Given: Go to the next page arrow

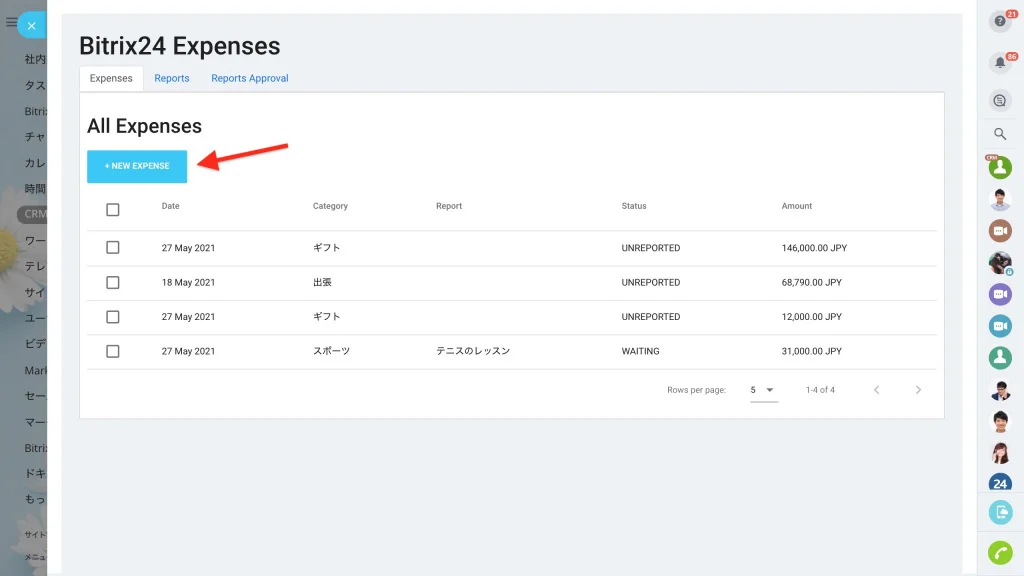Looking at the screenshot, I should click(918, 390).
